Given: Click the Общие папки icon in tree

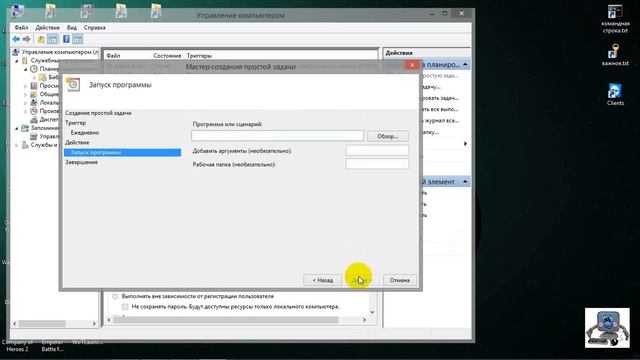Looking at the screenshot, I should (34, 94).
